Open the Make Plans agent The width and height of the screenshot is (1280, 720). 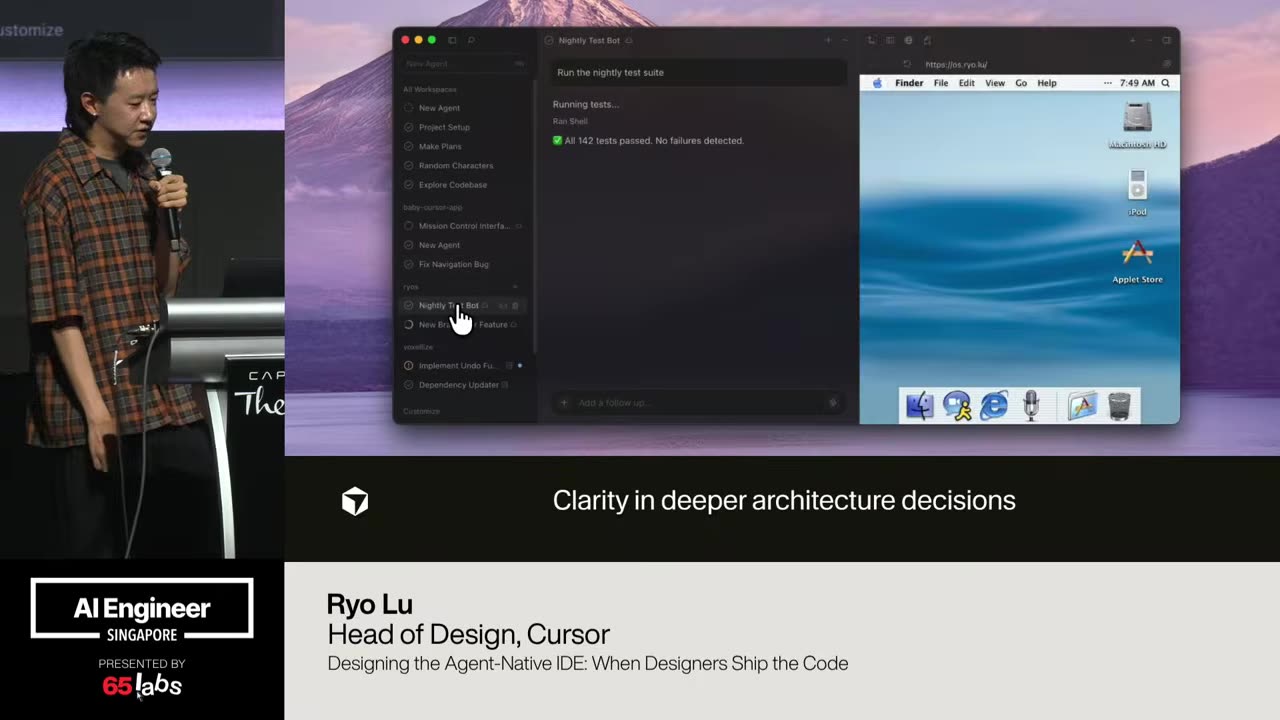(x=464, y=146)
